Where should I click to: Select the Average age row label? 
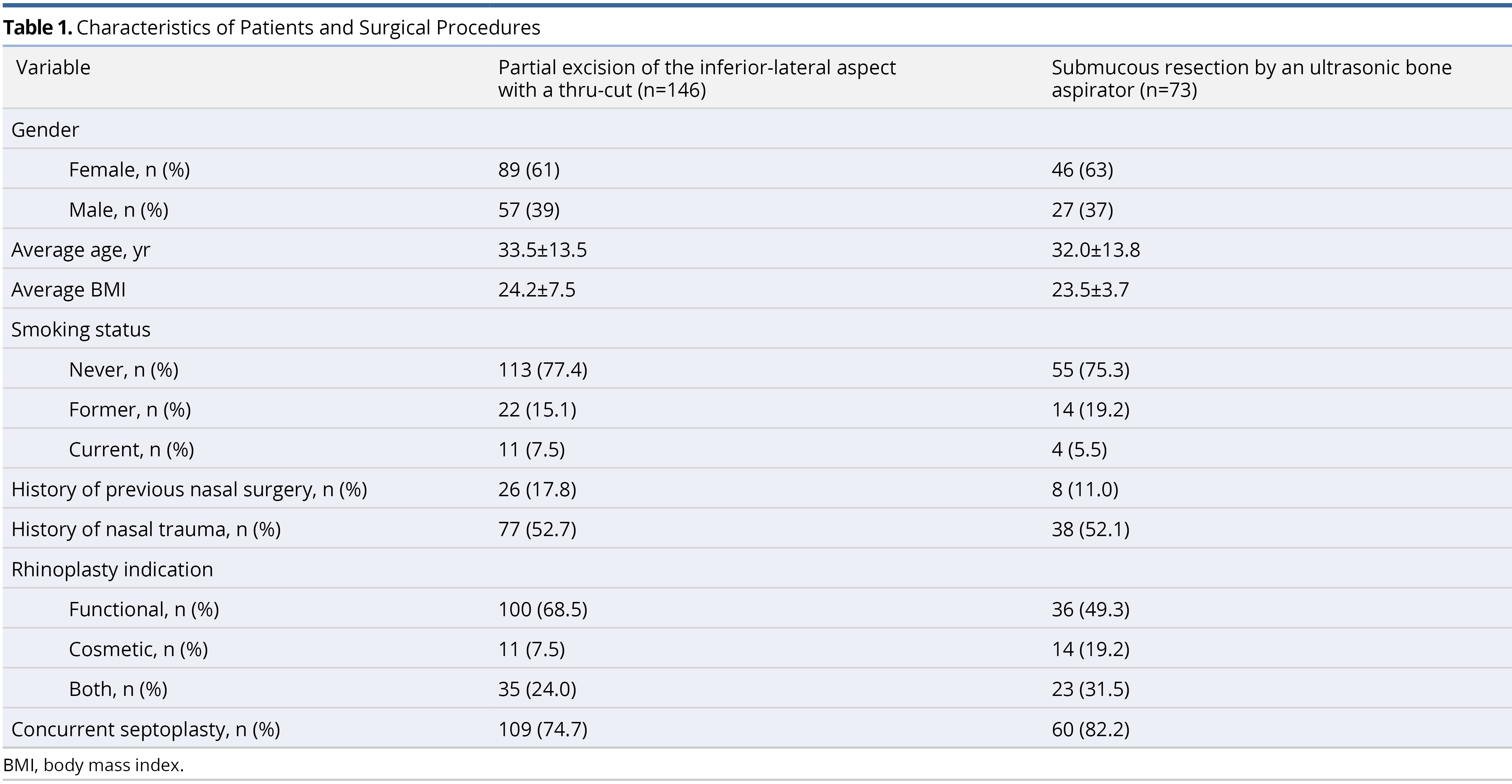point(80,250)
